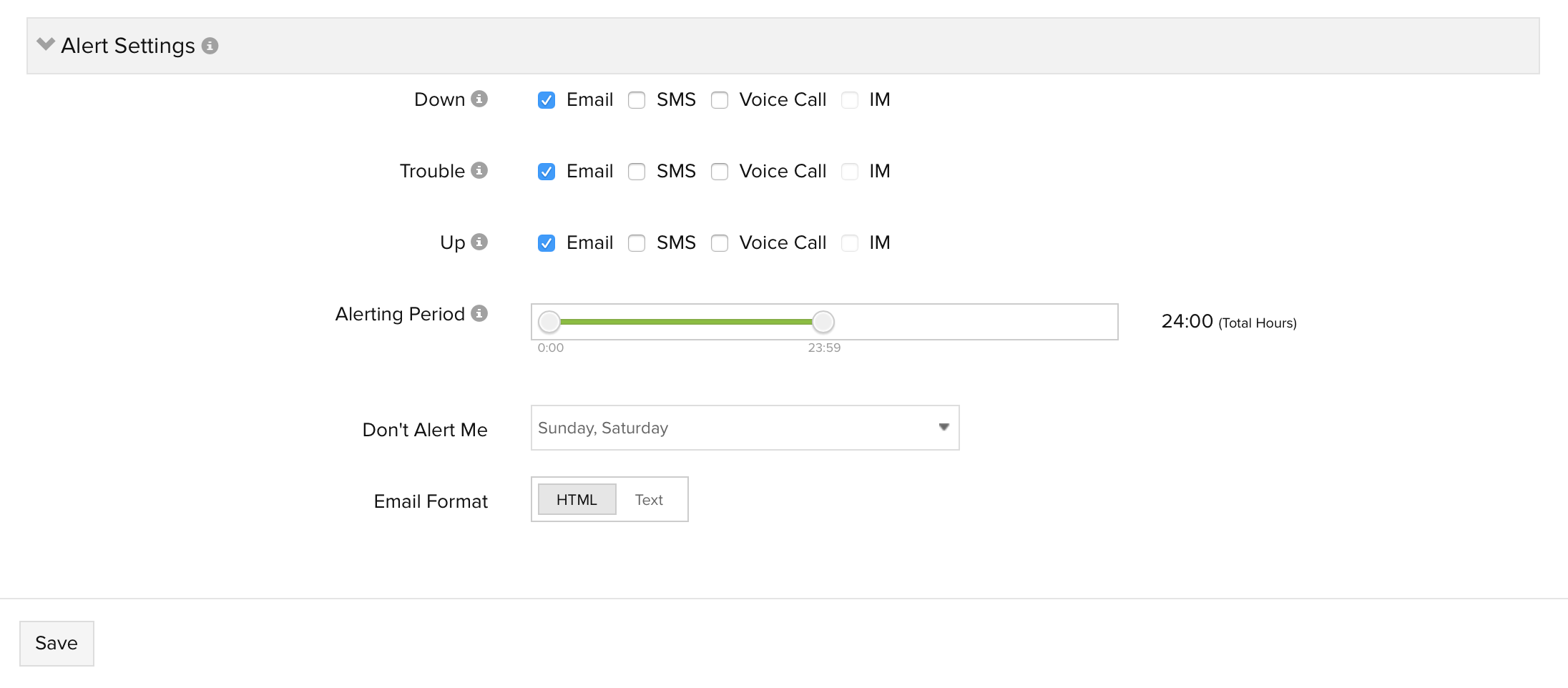The image size is (1568, 688).
Task: Enable Voice Call for Up alerts
Action: 720,243
